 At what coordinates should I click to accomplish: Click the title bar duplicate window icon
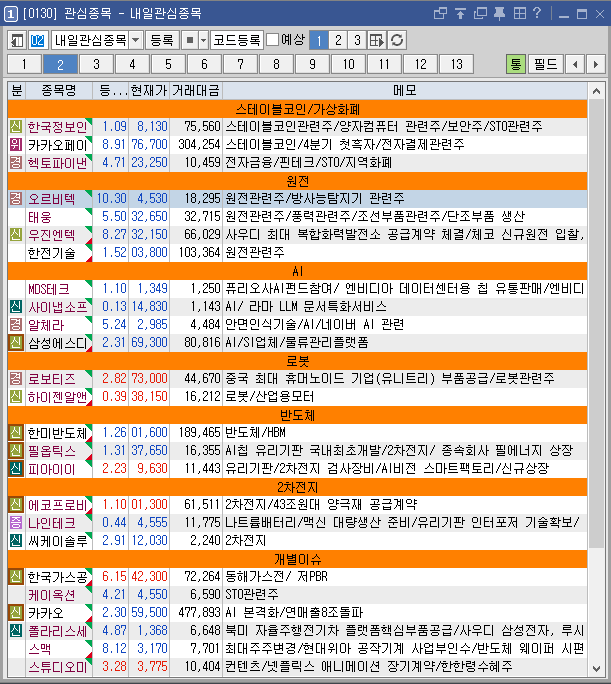point(480,14)
